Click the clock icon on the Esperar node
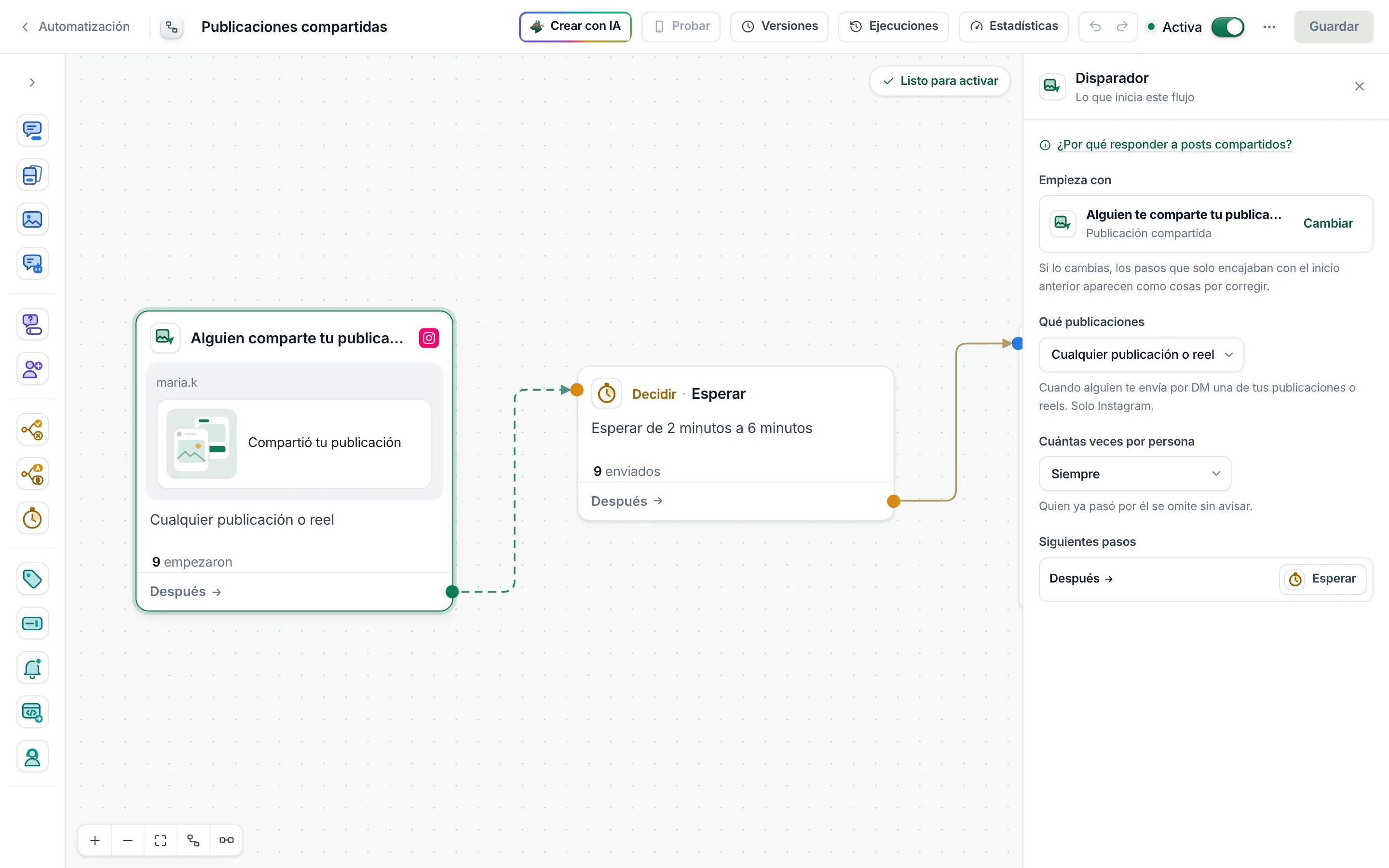 (x=607, y=394)
